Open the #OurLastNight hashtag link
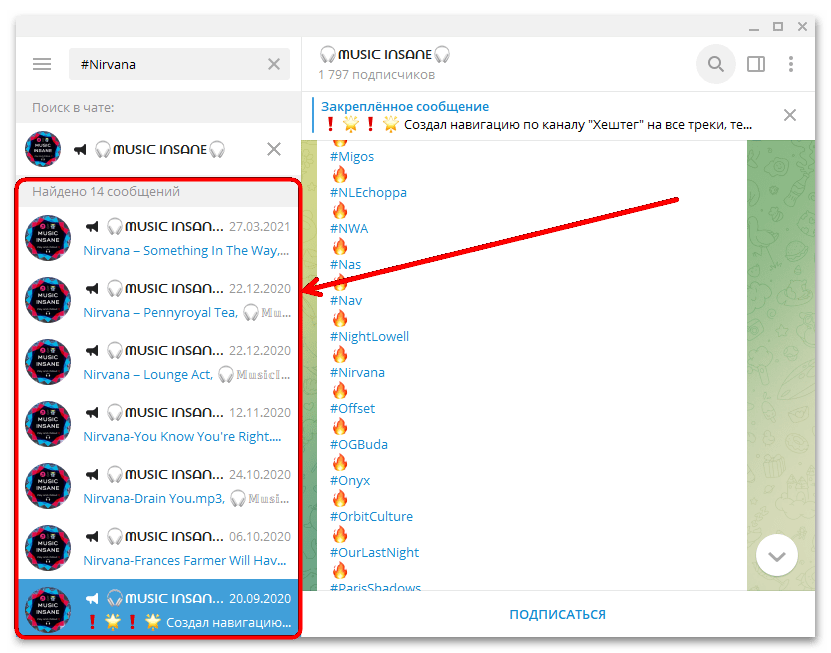The image size is (831, 653). [374, 553]
